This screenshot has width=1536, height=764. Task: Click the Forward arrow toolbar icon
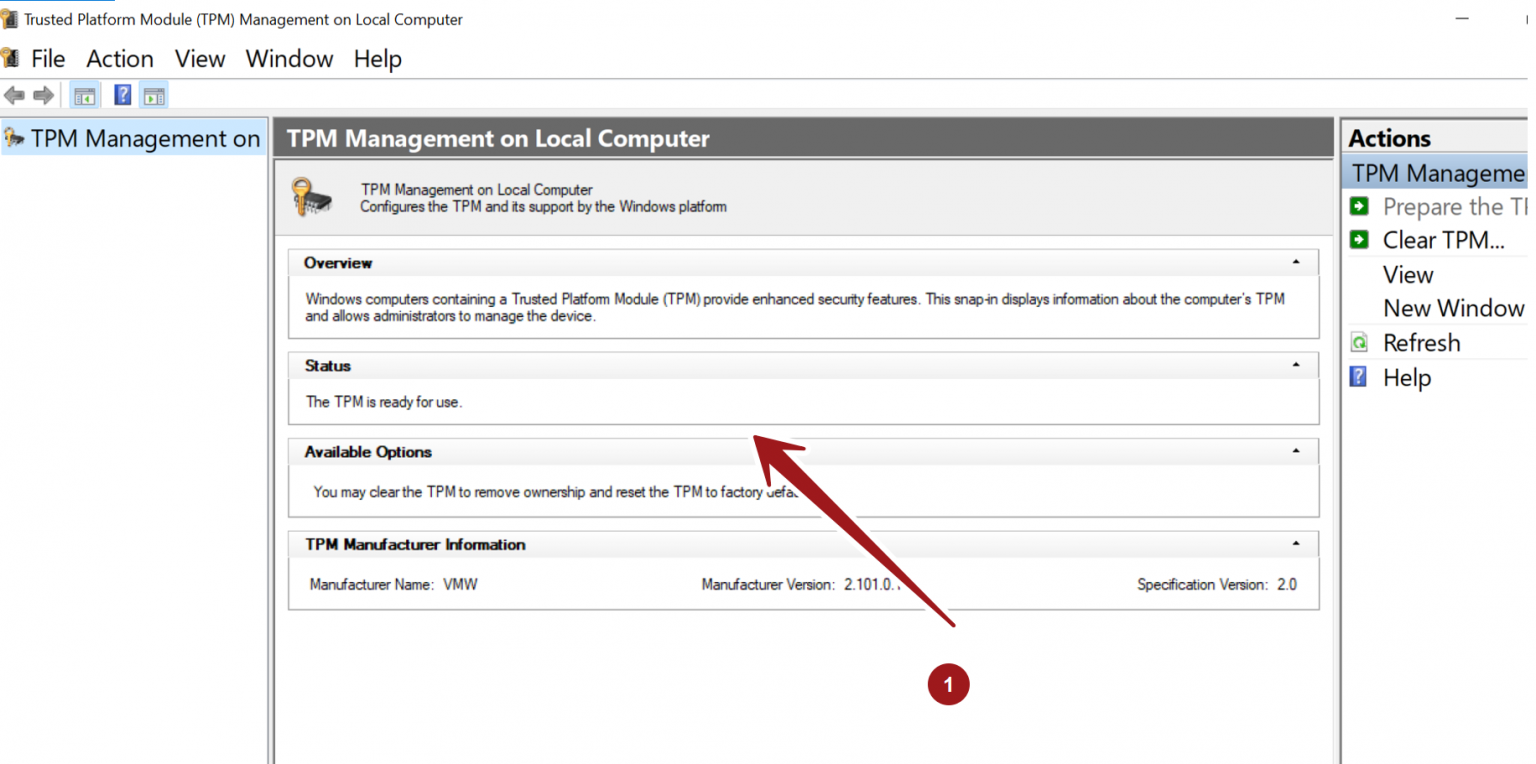[x=43, y=95]
